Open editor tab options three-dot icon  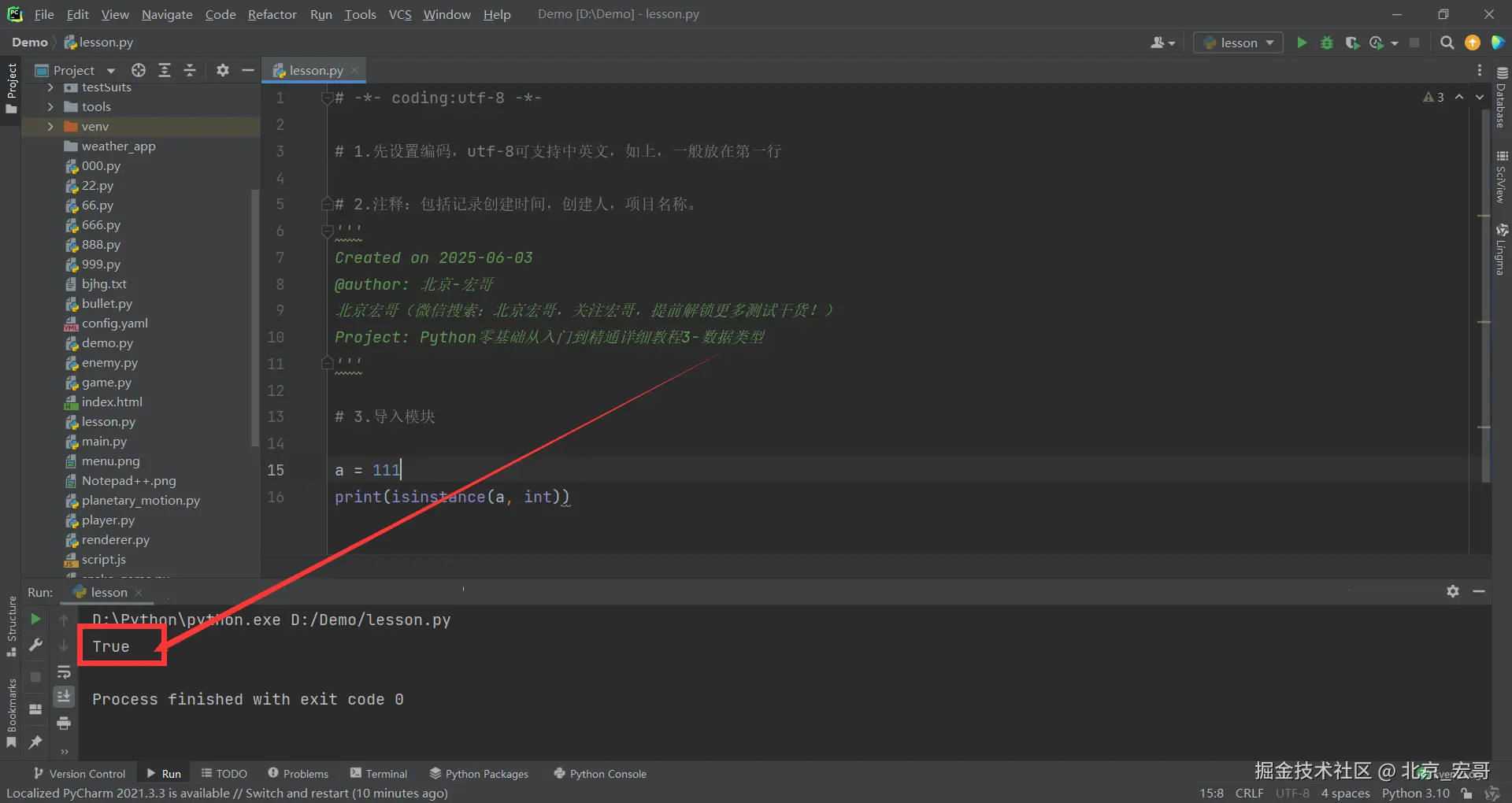pos(1480,70)
